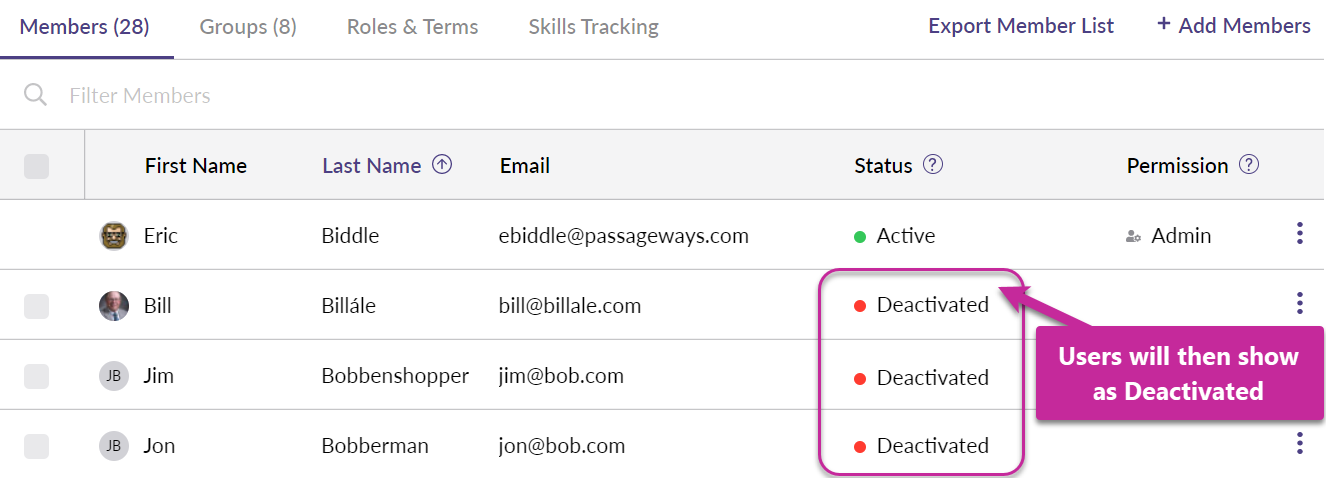
Task: Open the three-dot menu for Bill Billále
Action: tap(1299, 302)
